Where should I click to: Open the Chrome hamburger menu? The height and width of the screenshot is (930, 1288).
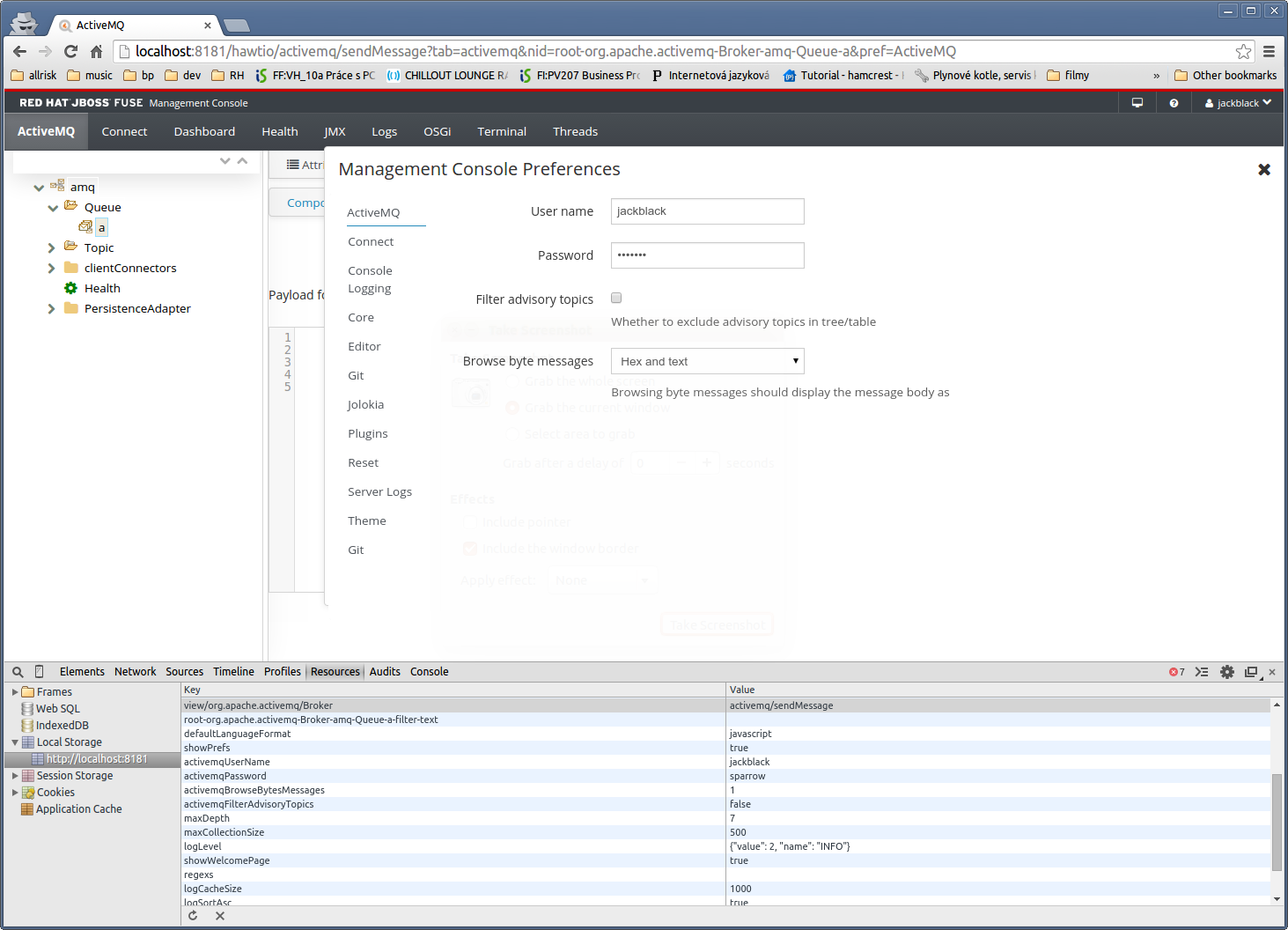point(1269,51)
